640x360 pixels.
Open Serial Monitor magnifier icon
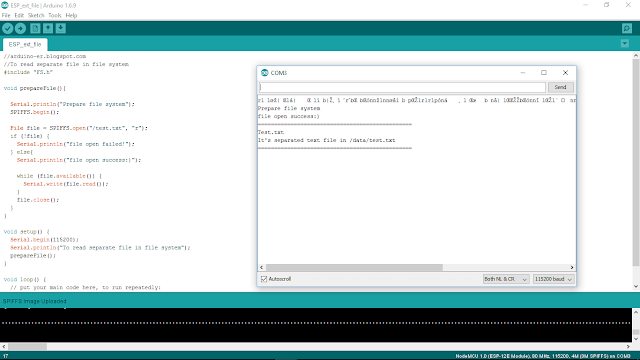[627, 28]
